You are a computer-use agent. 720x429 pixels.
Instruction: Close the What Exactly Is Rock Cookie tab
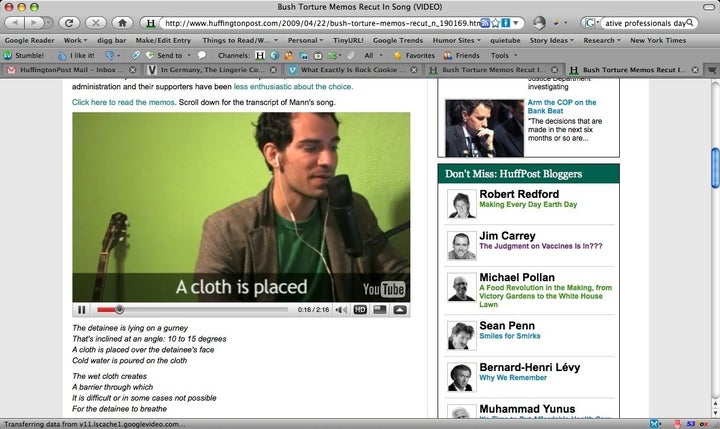(x=414, y=70)
